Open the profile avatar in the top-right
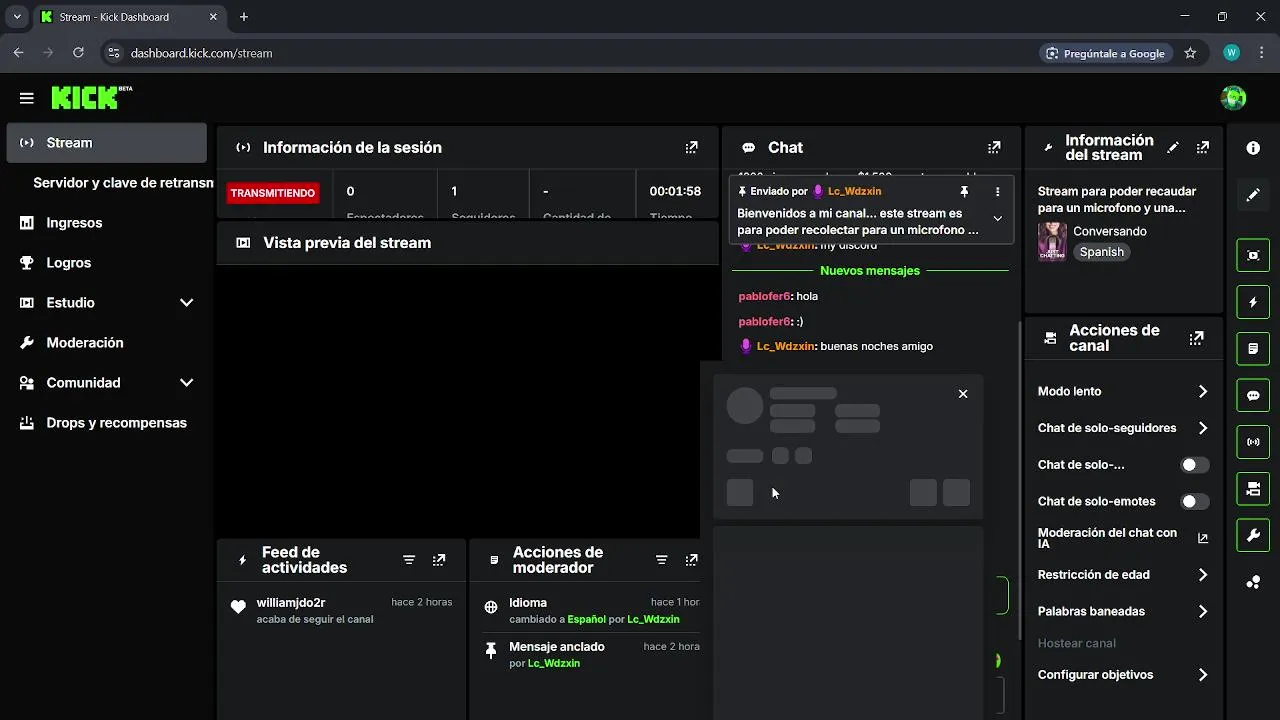 (1233, 98)
